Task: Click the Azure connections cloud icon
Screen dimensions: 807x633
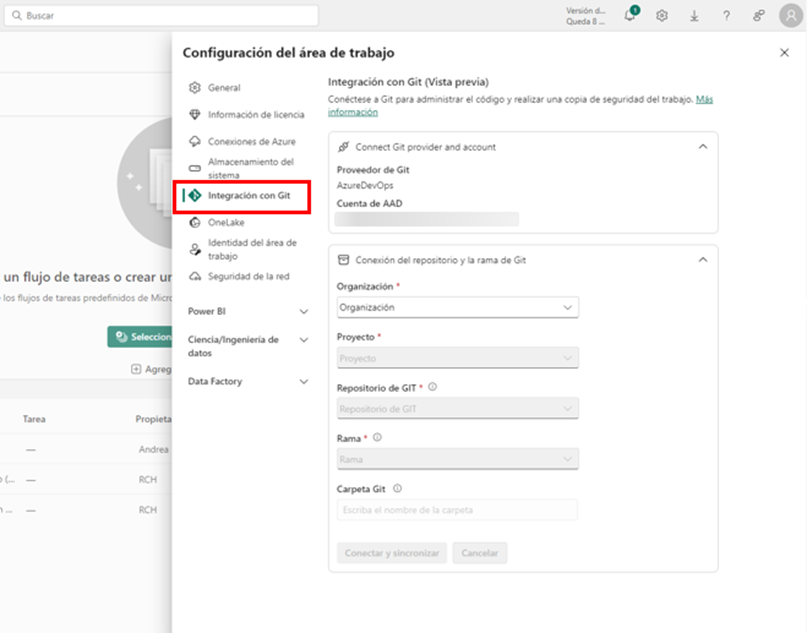Action: [195, 141]
